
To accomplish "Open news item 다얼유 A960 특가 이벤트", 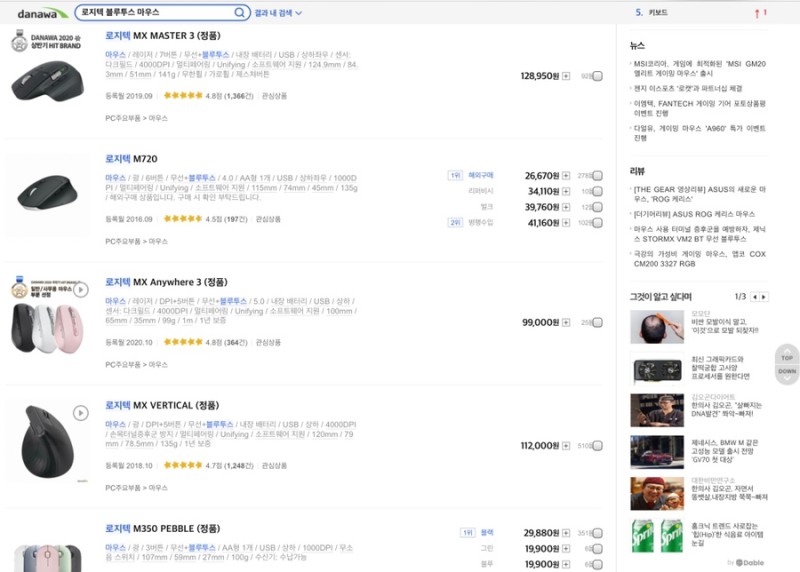I will point(699,133).
